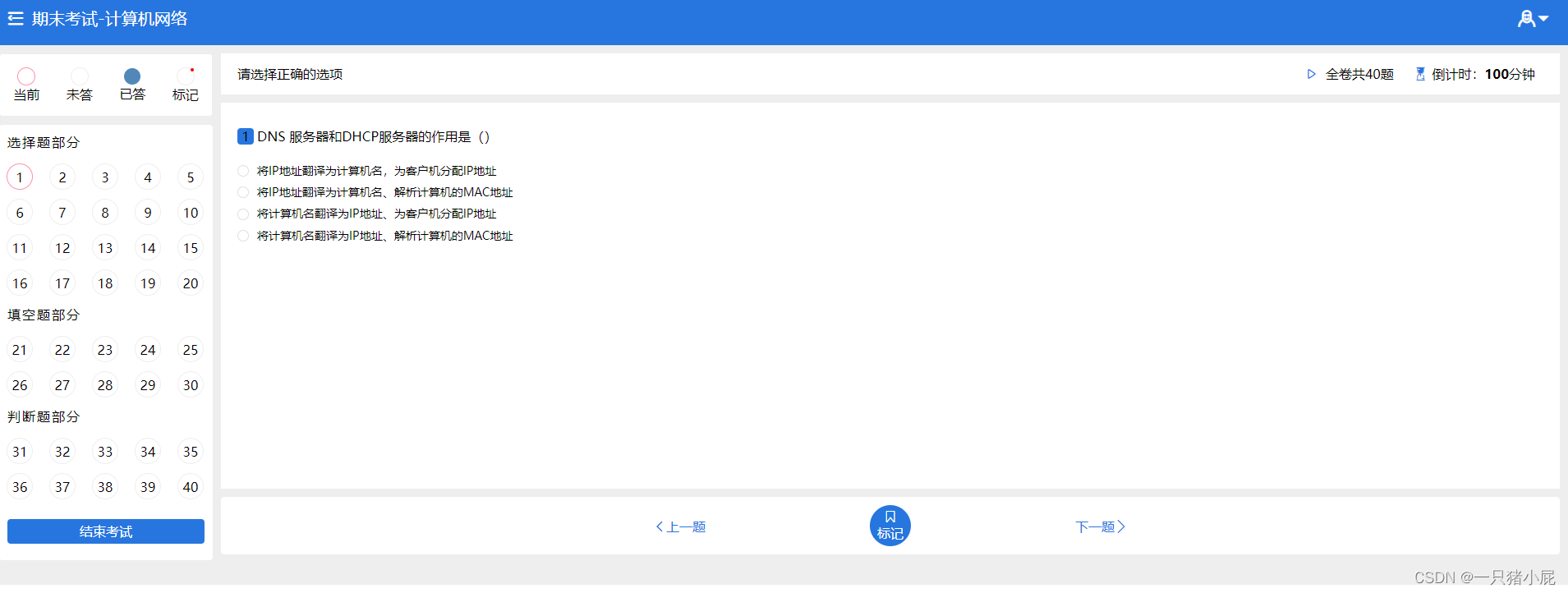
Task: Go to next question 下一题
Action: coord(1100,526)
